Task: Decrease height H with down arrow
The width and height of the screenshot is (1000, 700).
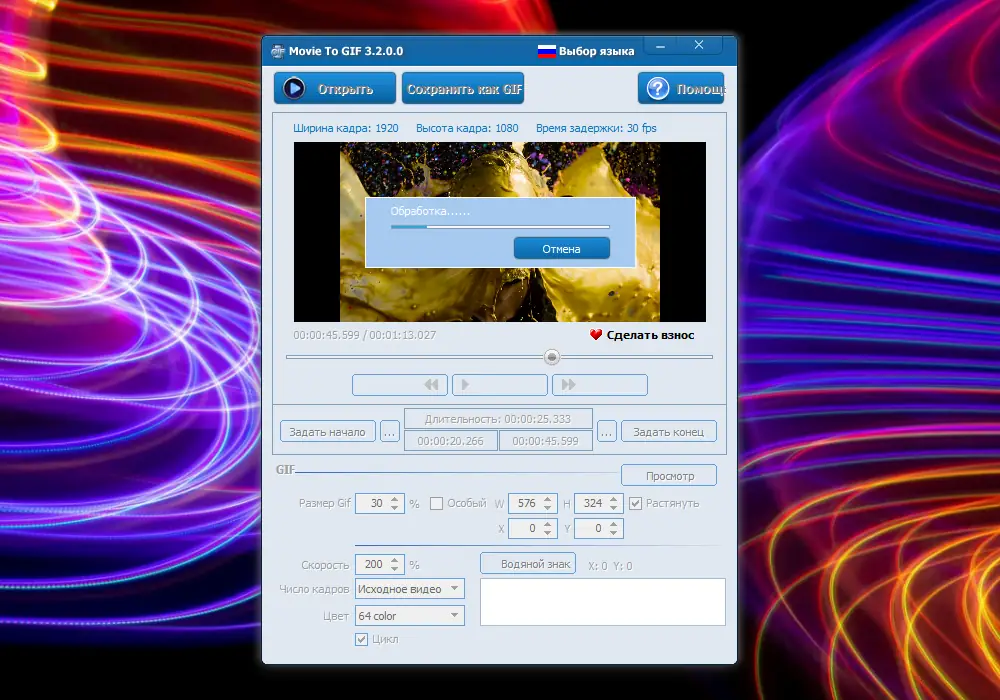Action: tap(614, 508)
